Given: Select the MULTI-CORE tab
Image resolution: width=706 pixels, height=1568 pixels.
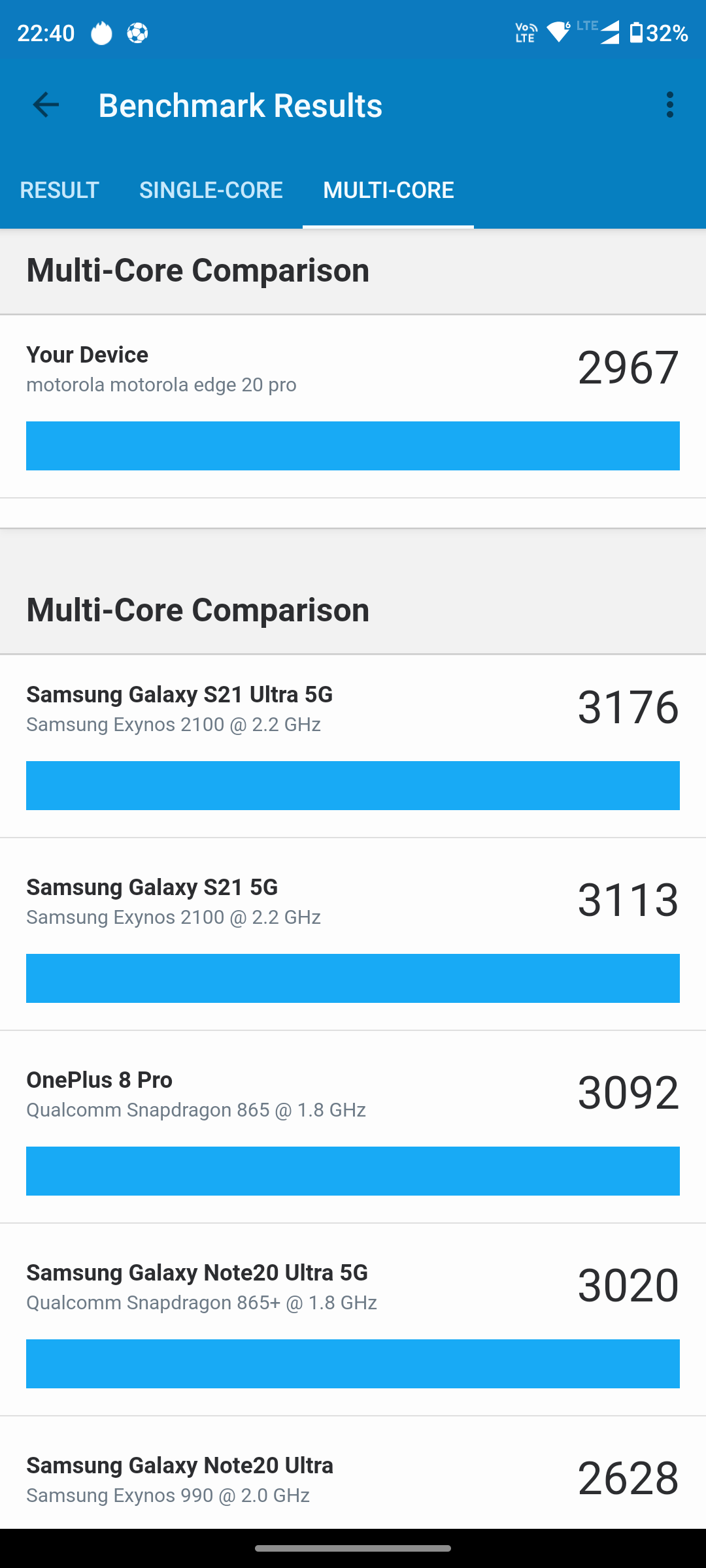Looking at the screenshot, I should (388, 190).
